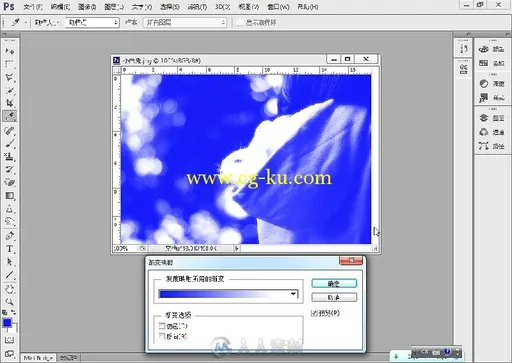
Task: Open the Layers panel (图层)
Action: point(492,118)
